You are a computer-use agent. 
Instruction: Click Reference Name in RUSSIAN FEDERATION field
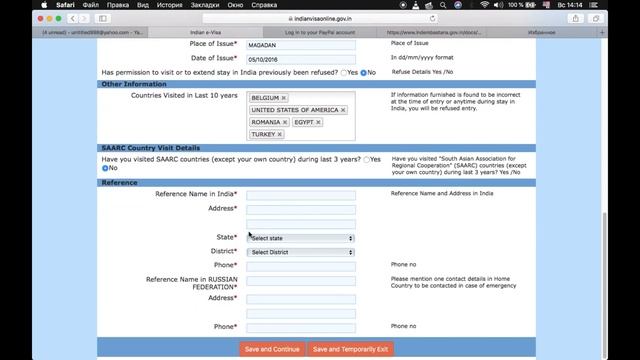(301, 281)
